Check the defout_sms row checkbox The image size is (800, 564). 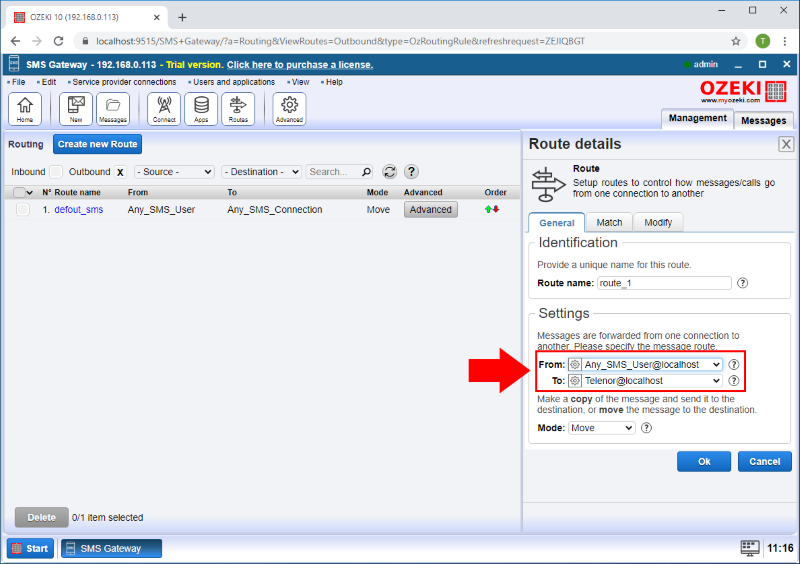tap(22, 209)
